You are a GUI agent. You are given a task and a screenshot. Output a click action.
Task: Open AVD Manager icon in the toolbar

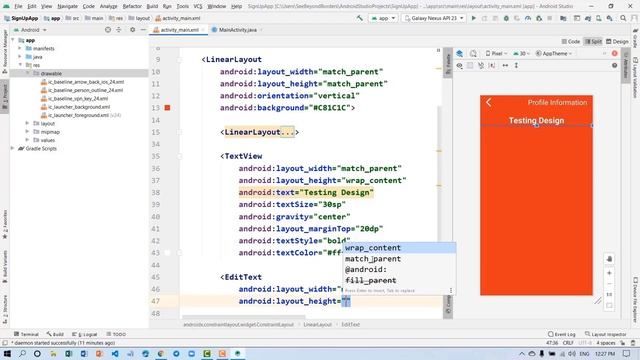[599, 18]
